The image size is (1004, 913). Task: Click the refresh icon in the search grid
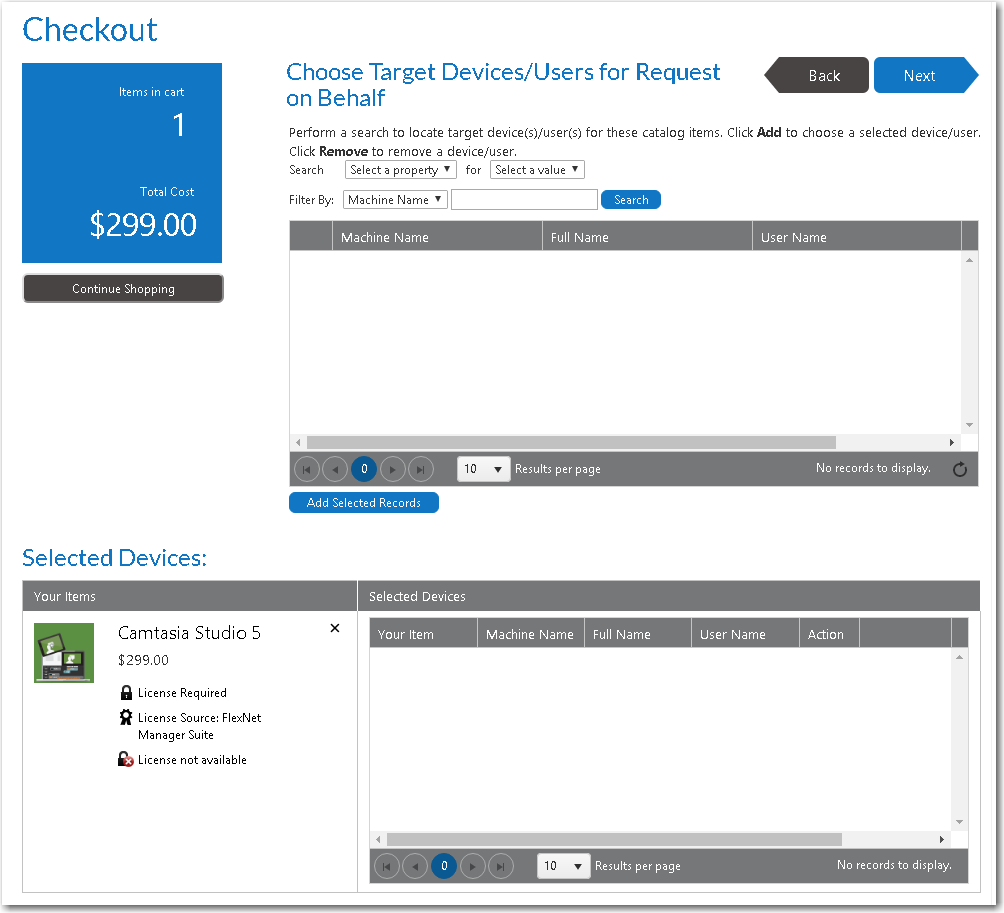[x=959, y=469]
